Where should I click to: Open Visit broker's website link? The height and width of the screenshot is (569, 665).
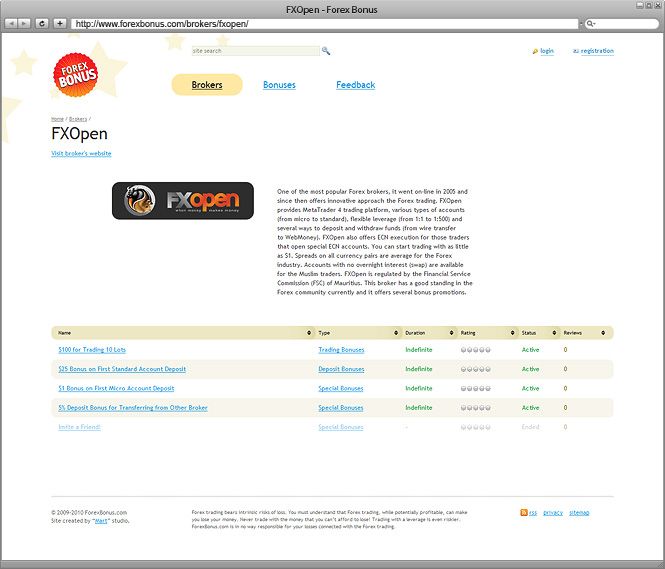(x=81, y=153)
